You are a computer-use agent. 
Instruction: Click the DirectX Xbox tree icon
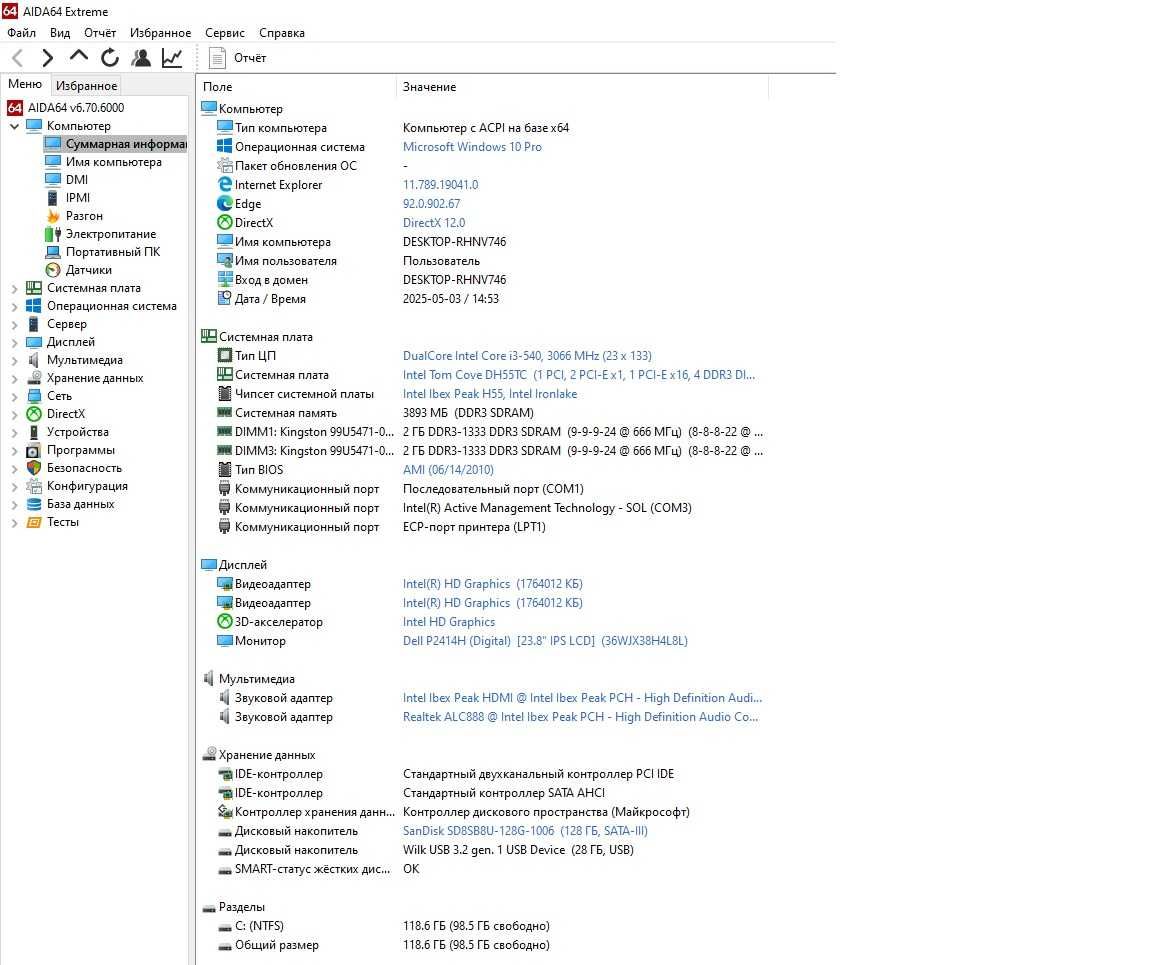pyautogui.click(x=34, y=414)
